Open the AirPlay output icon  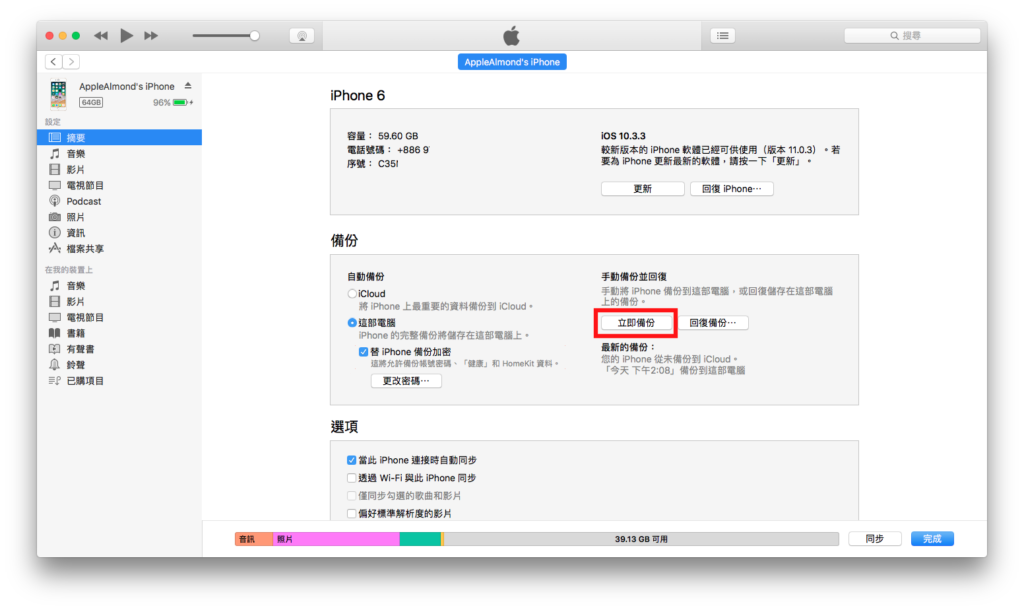pyautogui.click(x=302, y=36)
